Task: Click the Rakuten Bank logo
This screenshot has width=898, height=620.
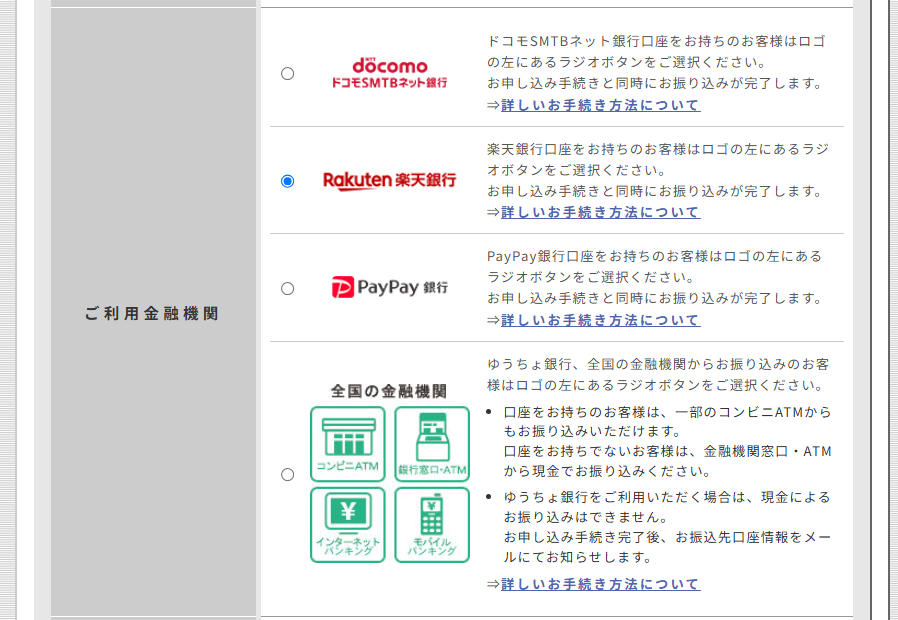Action: click(x=389, y=180)
